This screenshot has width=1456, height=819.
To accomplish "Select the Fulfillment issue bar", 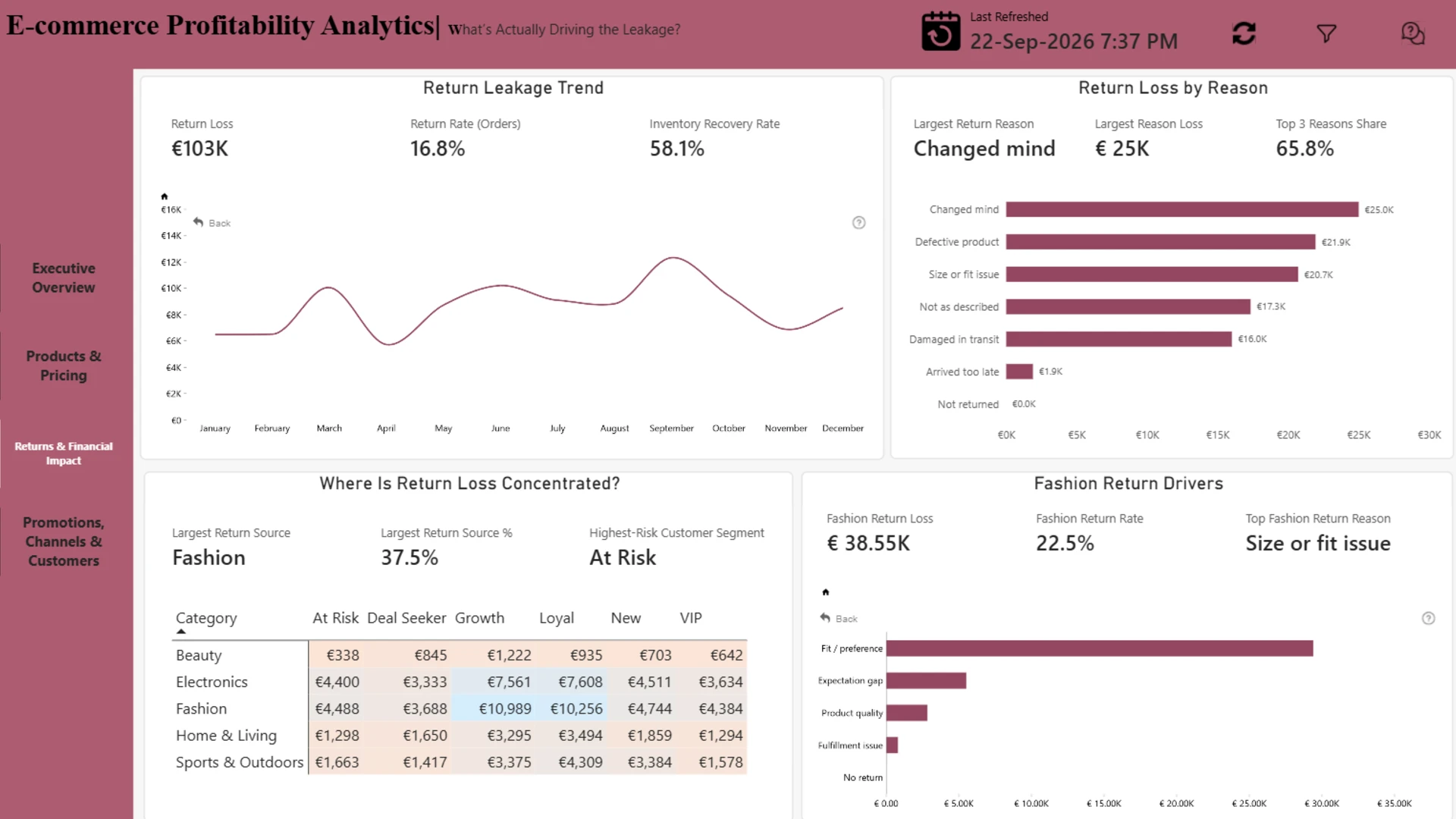I will click(892, 745).
